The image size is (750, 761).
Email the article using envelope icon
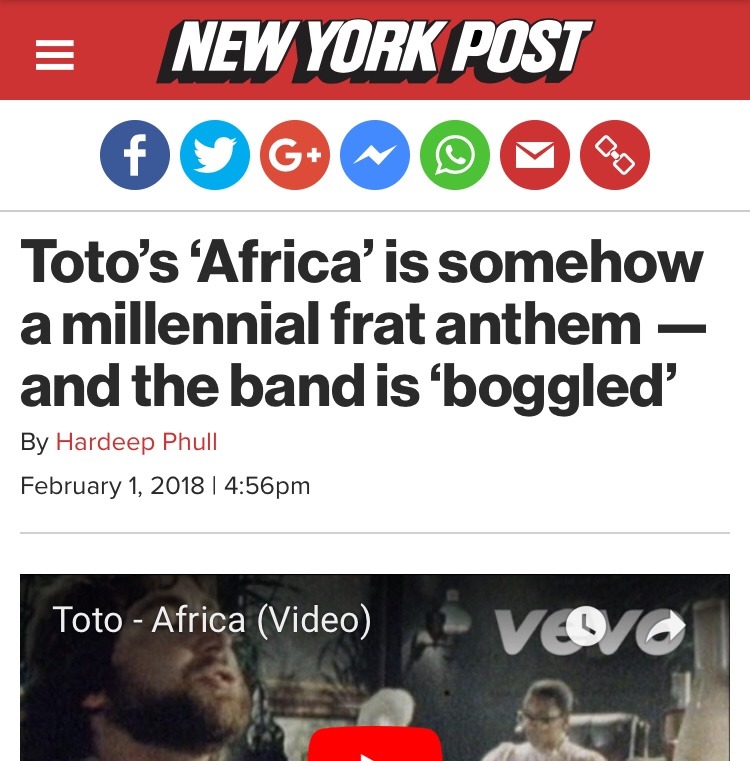(x=535, y=155)
